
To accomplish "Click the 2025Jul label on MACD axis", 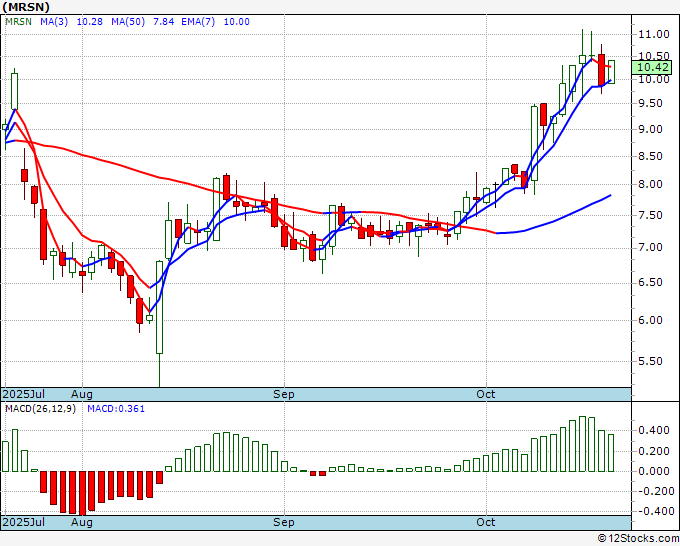I will tap(24, 522).
